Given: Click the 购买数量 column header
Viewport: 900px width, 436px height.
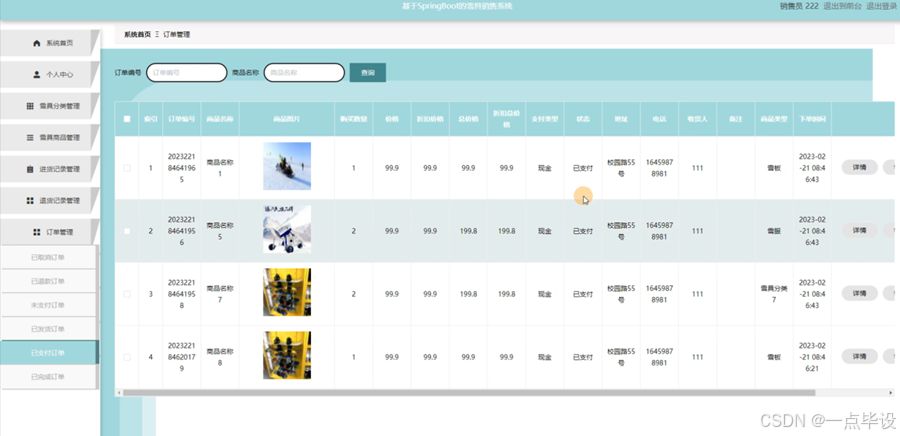Looking at the screenshot, I should (x=354, y=119).
